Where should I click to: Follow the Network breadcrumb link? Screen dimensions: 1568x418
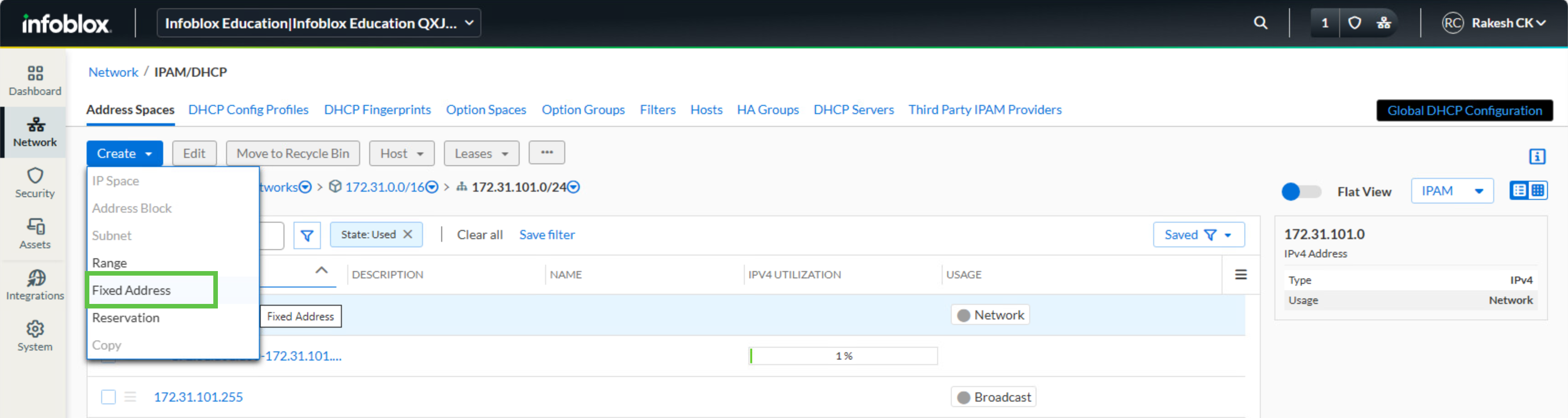tap(113, 73)
